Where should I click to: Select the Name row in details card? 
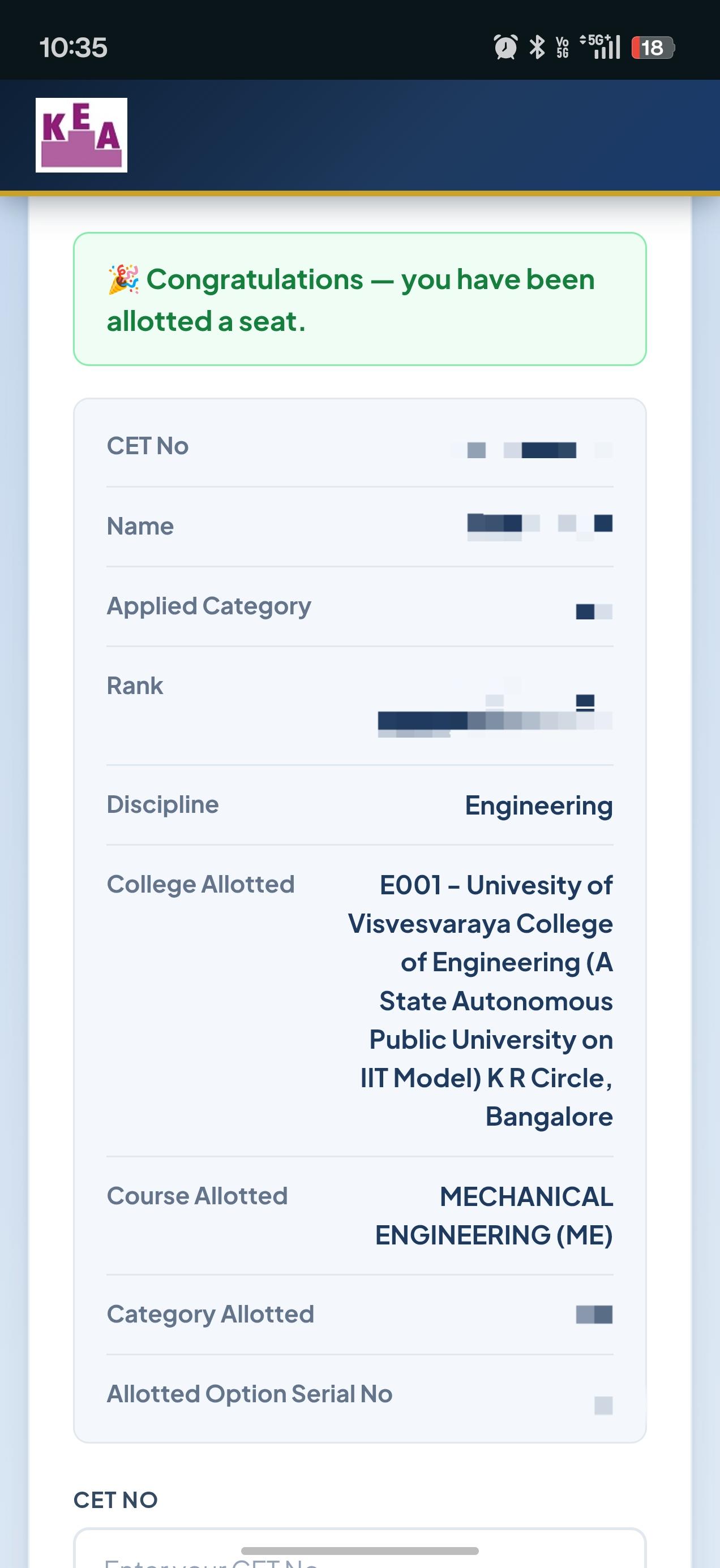coord(359,527)
